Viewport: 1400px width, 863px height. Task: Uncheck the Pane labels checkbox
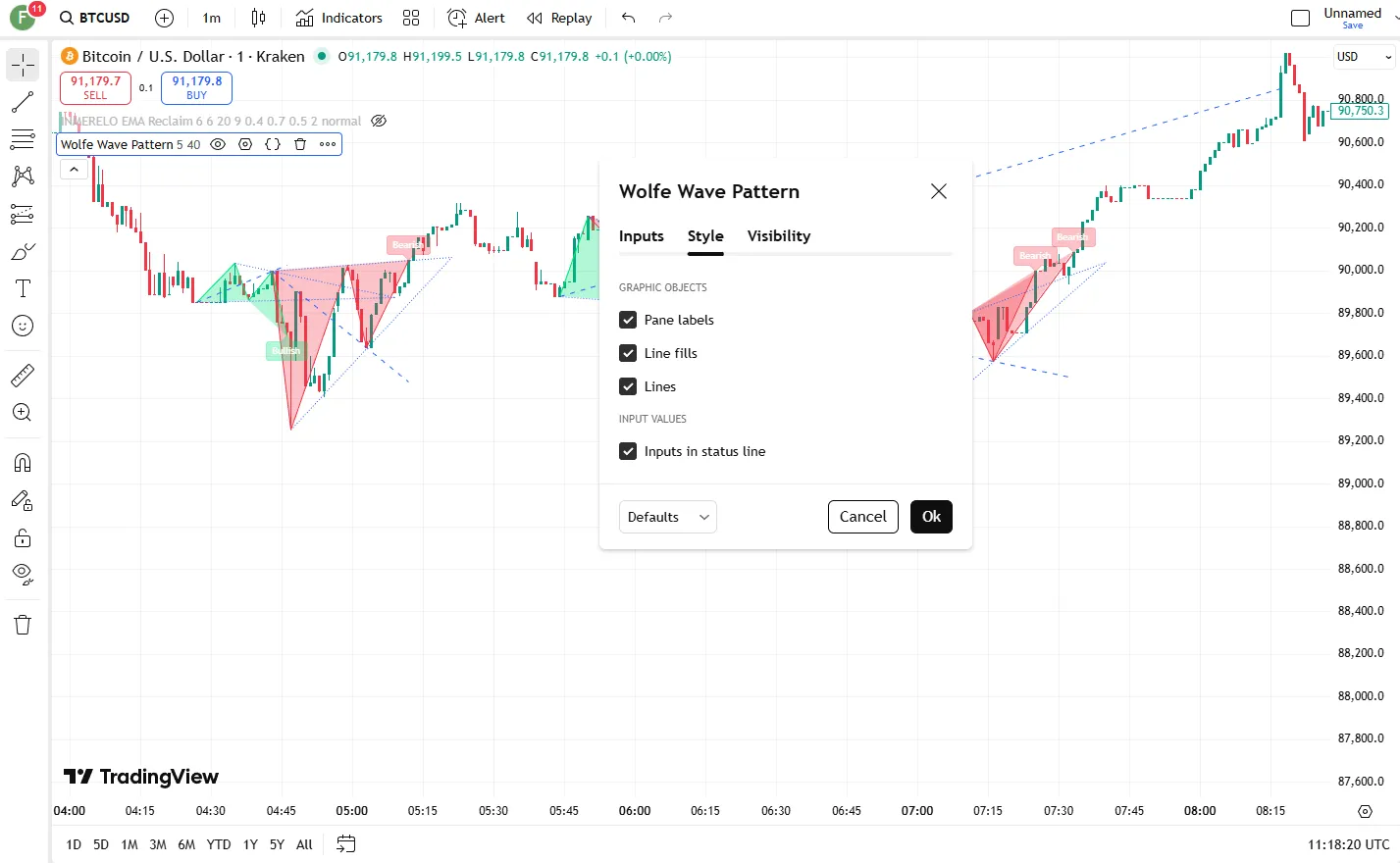pyautogui.click(x=628, y=320)
